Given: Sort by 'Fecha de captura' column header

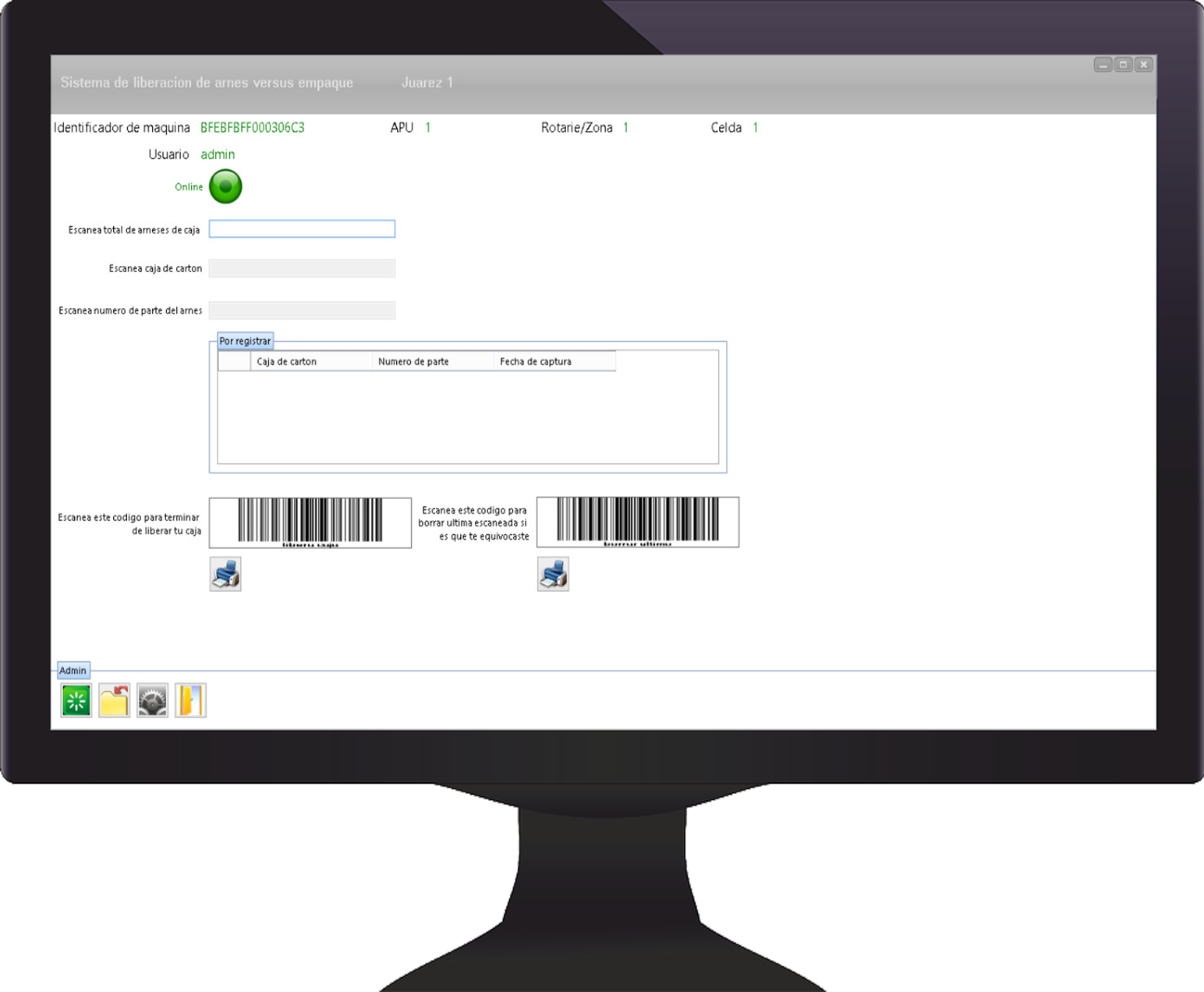Looking at the screenshot, I should (x=554, y=362).
